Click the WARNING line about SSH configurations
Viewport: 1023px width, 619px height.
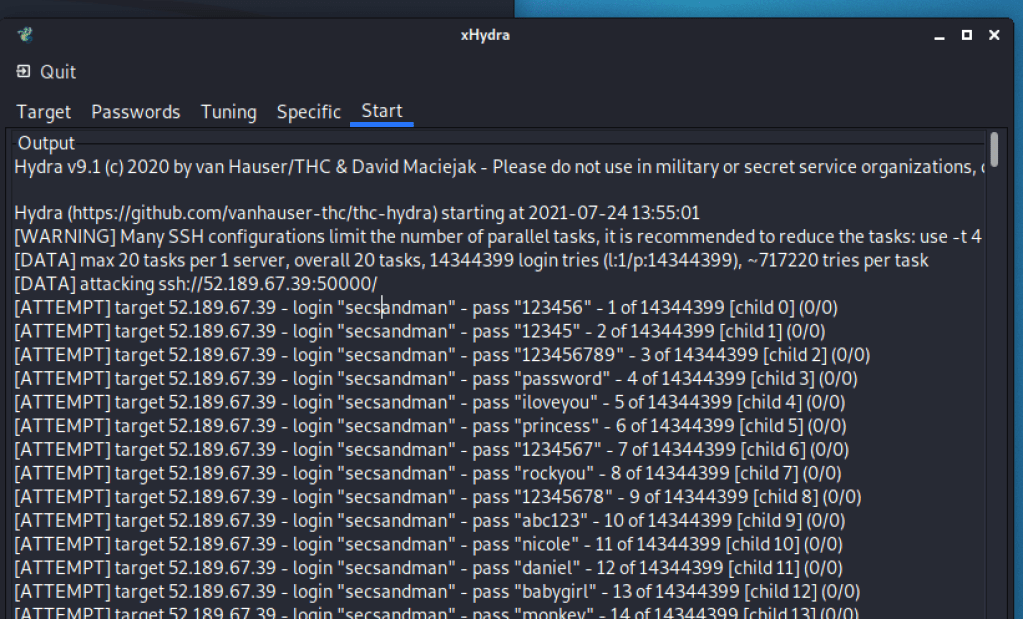point(400,237)
